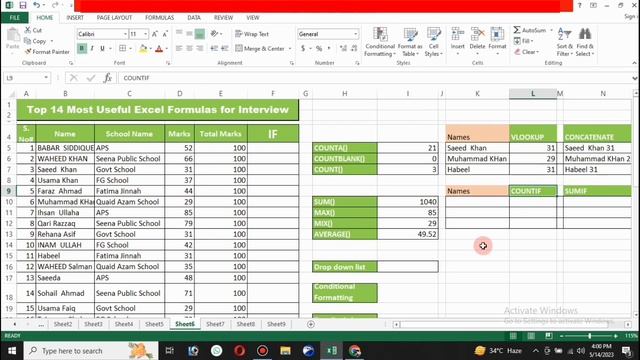Click into the formula bar showing COUNTIF
The width and height of the screenshot is (640, 360).
pyautogui.click(x=375, y=78)
